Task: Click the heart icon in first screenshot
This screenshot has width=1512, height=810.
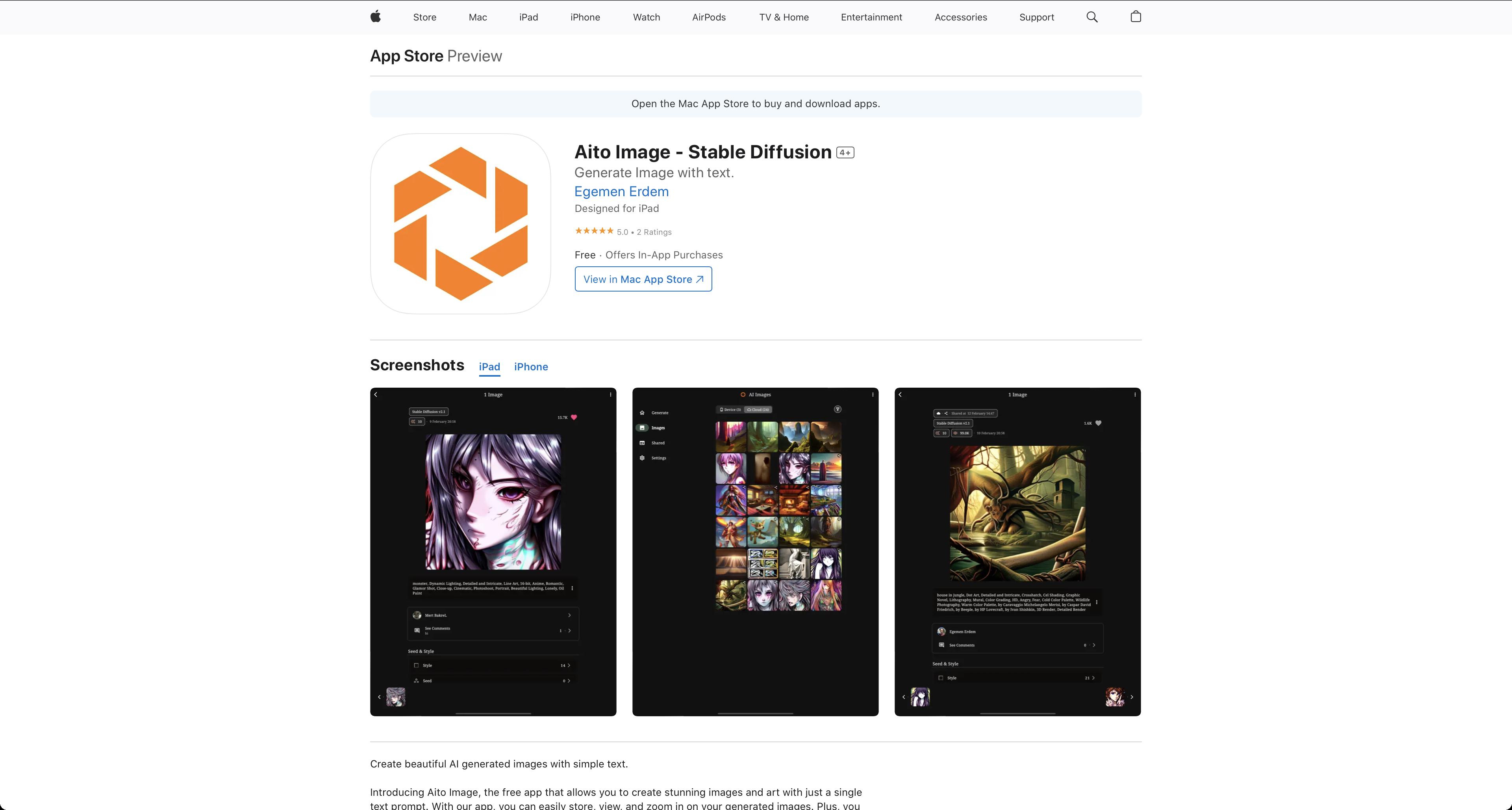Action: click(x=574, y=417)
